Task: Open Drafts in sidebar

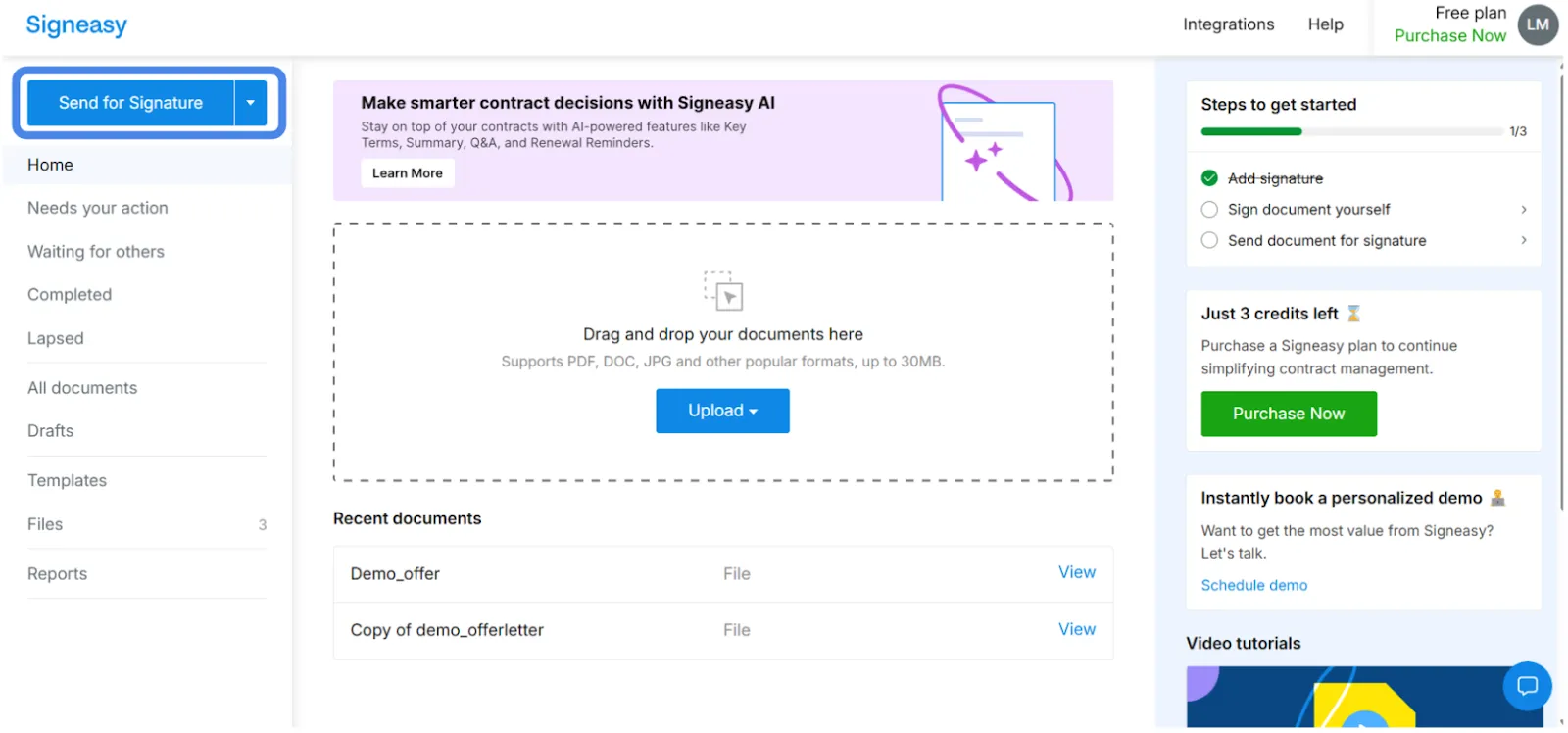Action: pos(51,431)
